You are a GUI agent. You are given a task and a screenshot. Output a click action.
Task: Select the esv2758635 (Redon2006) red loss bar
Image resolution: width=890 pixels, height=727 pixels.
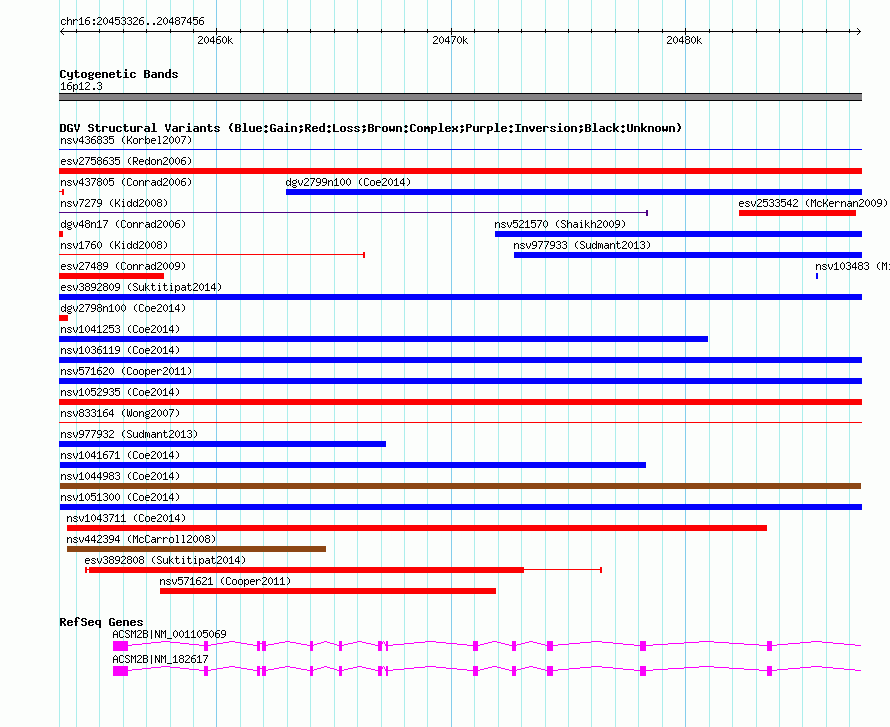(460, 171)
